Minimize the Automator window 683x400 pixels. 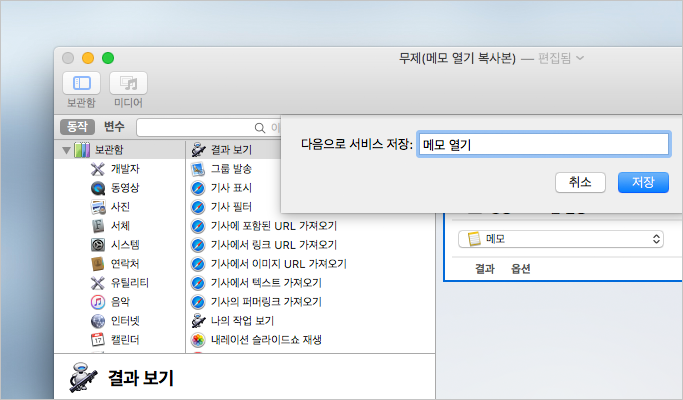pyautogui.click(x=88, y=58)
